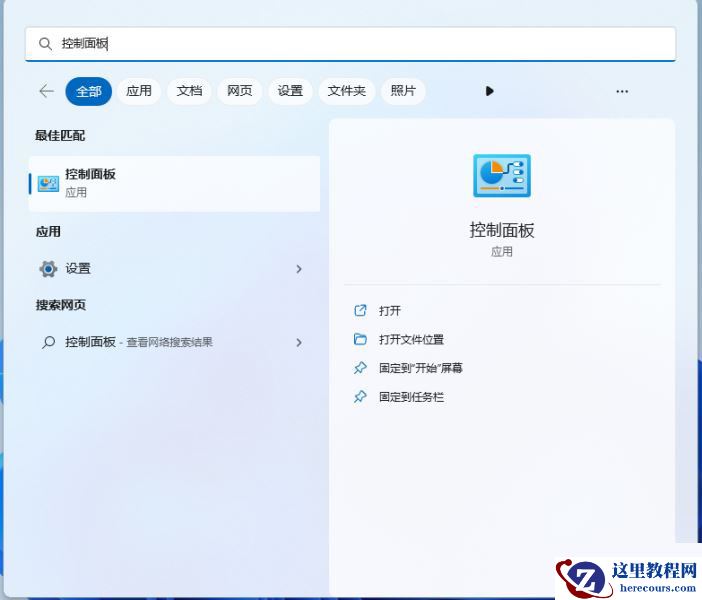
Task: Switch to the 应用 filter tab
Action: [139, 91]
